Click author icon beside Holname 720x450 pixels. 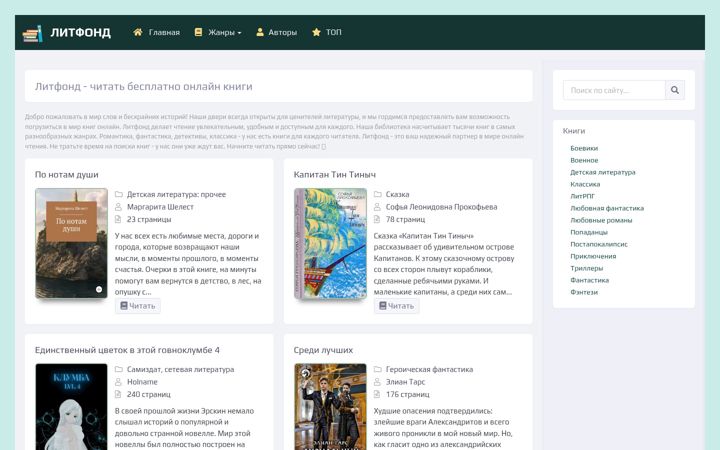coord(118,382)
